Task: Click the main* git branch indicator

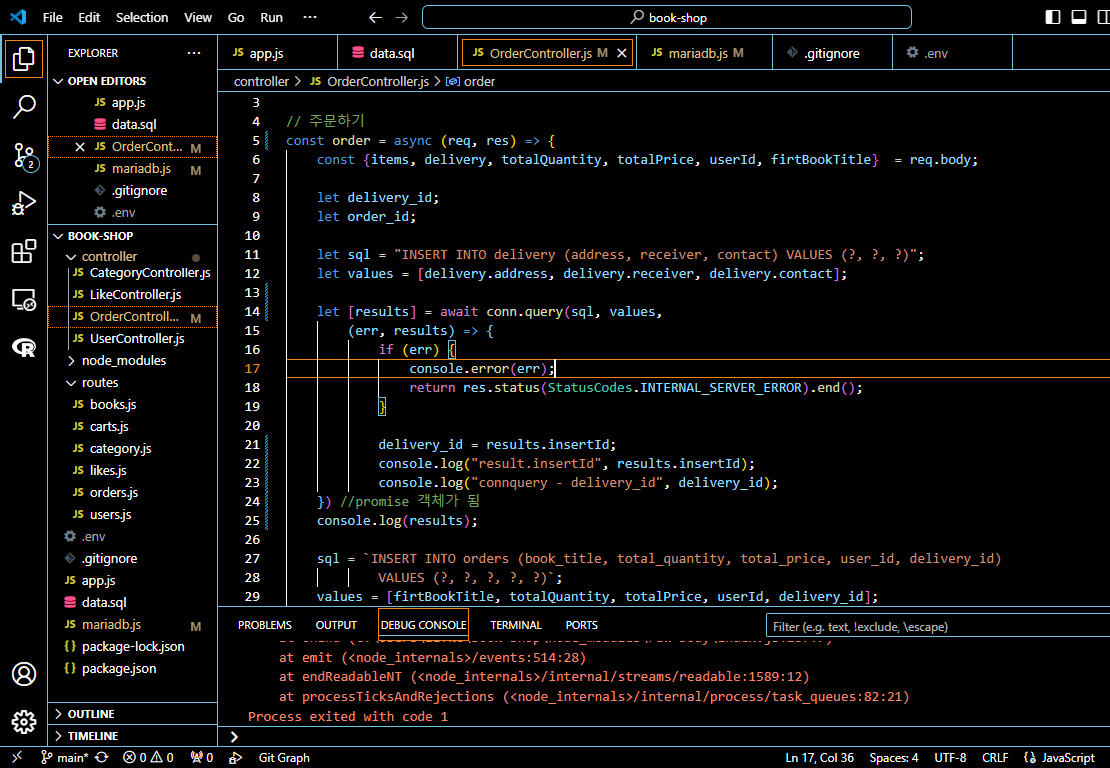Action: [x=64, y=757]
